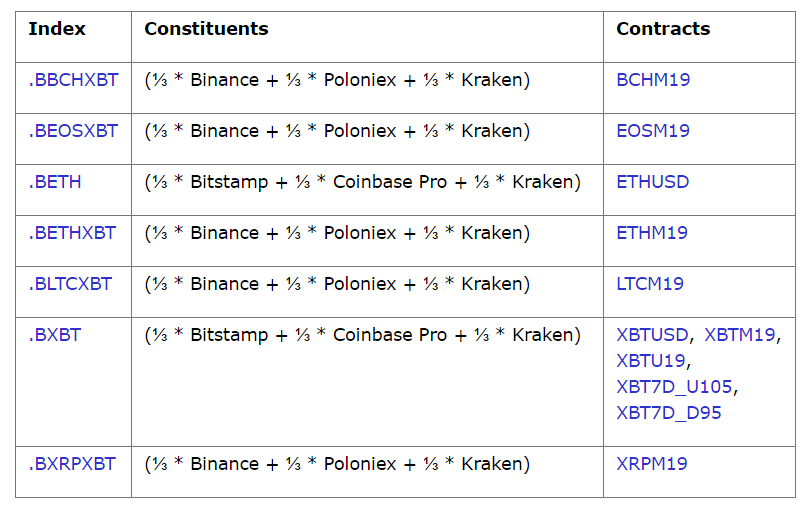Click the ETHM19 contract link

[x=652, y=233]
